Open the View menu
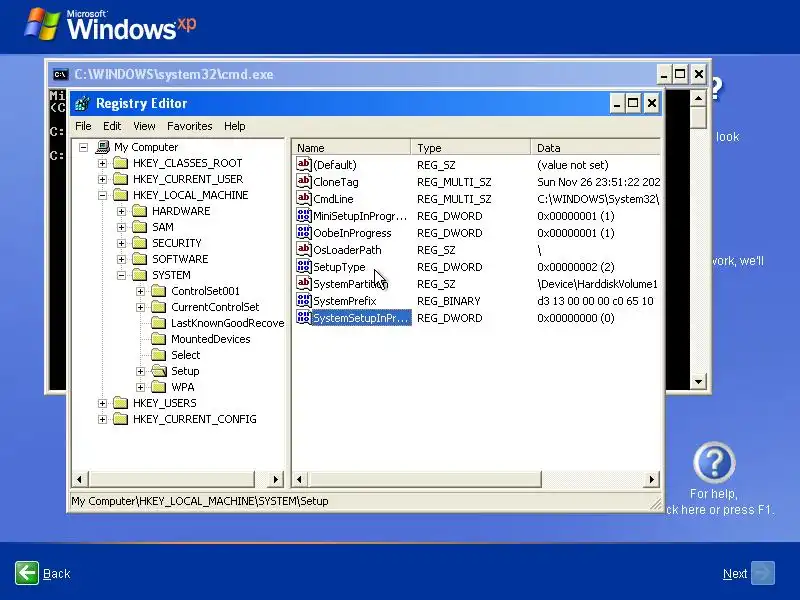The height and width of the screenshot is (600, 800). point(144,126)
